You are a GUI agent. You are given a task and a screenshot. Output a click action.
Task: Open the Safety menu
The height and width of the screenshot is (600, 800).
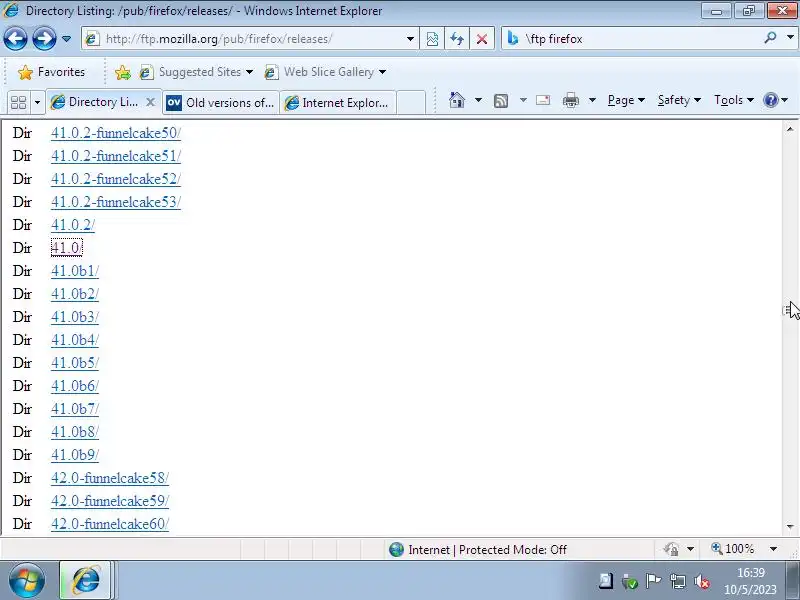(x=679, y=100)
